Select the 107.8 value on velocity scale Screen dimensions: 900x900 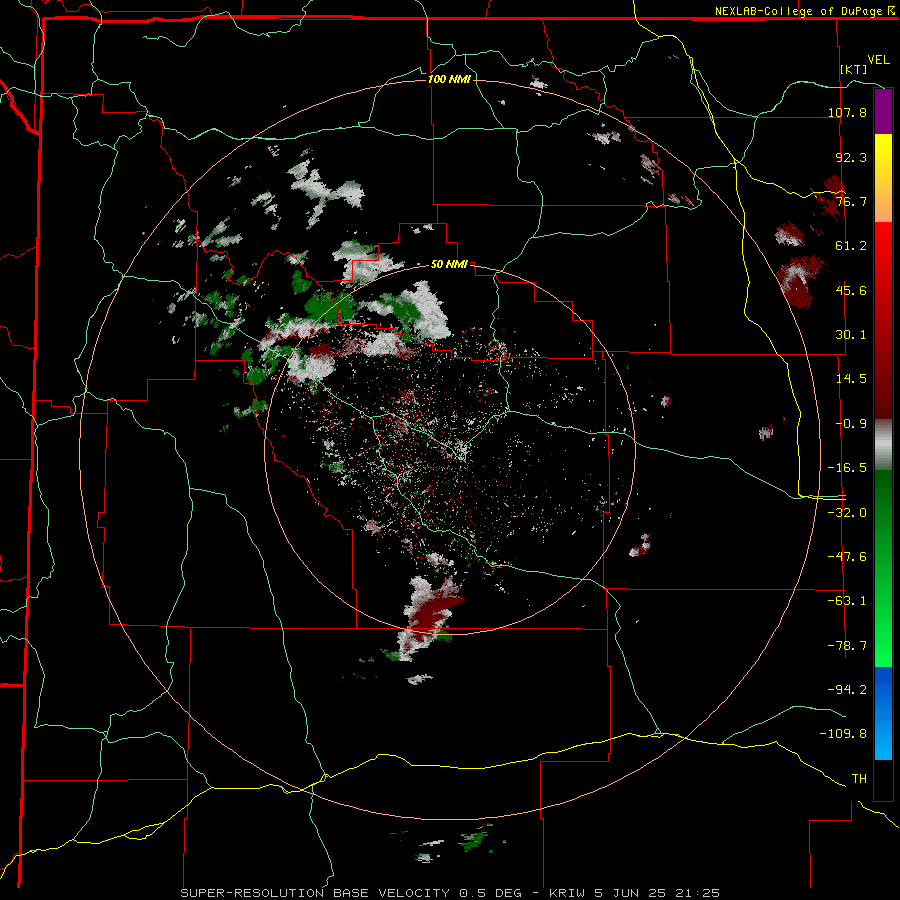coord(847,112)
